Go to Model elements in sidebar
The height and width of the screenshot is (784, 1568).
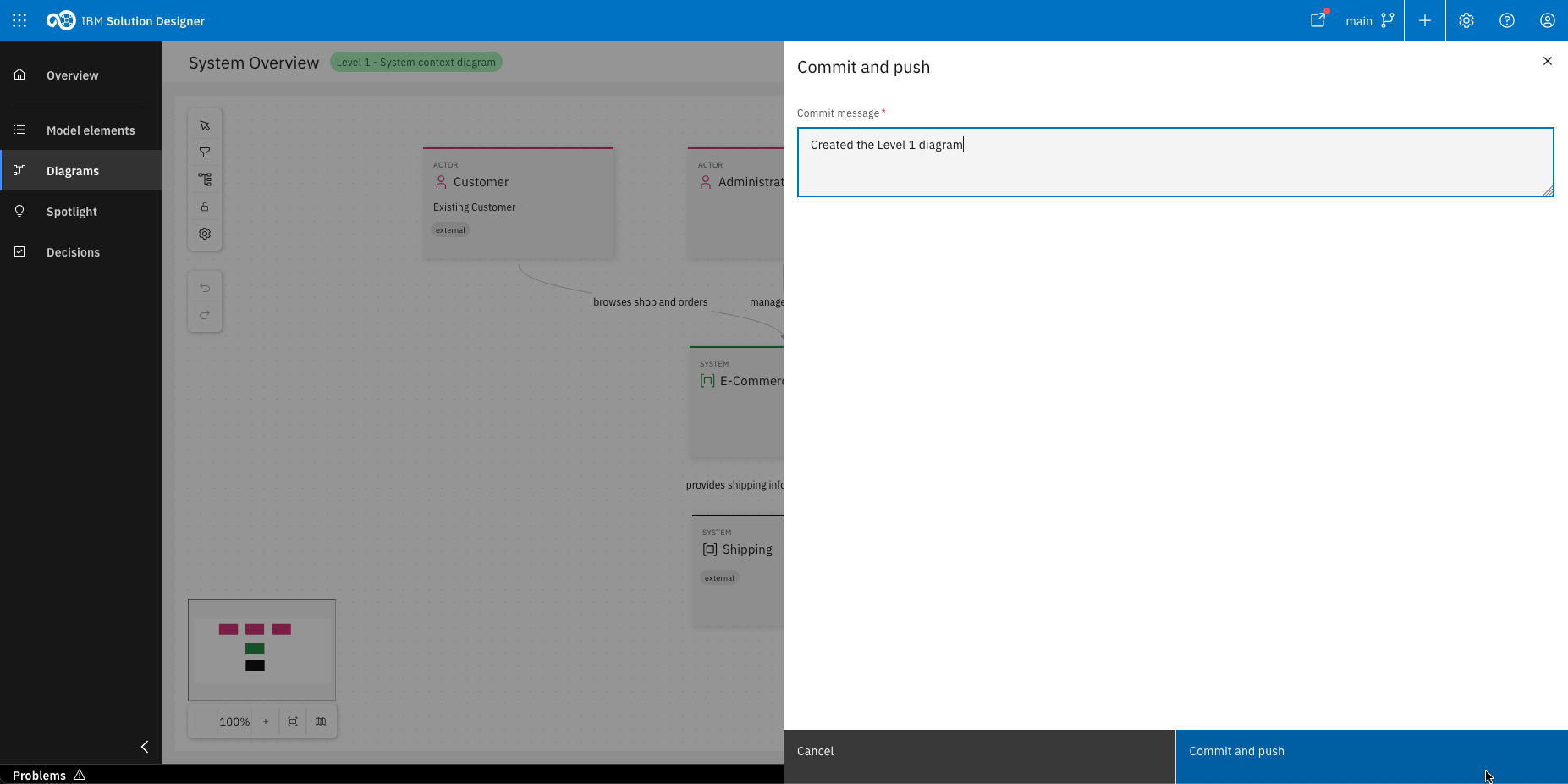[x=91, y=130]
